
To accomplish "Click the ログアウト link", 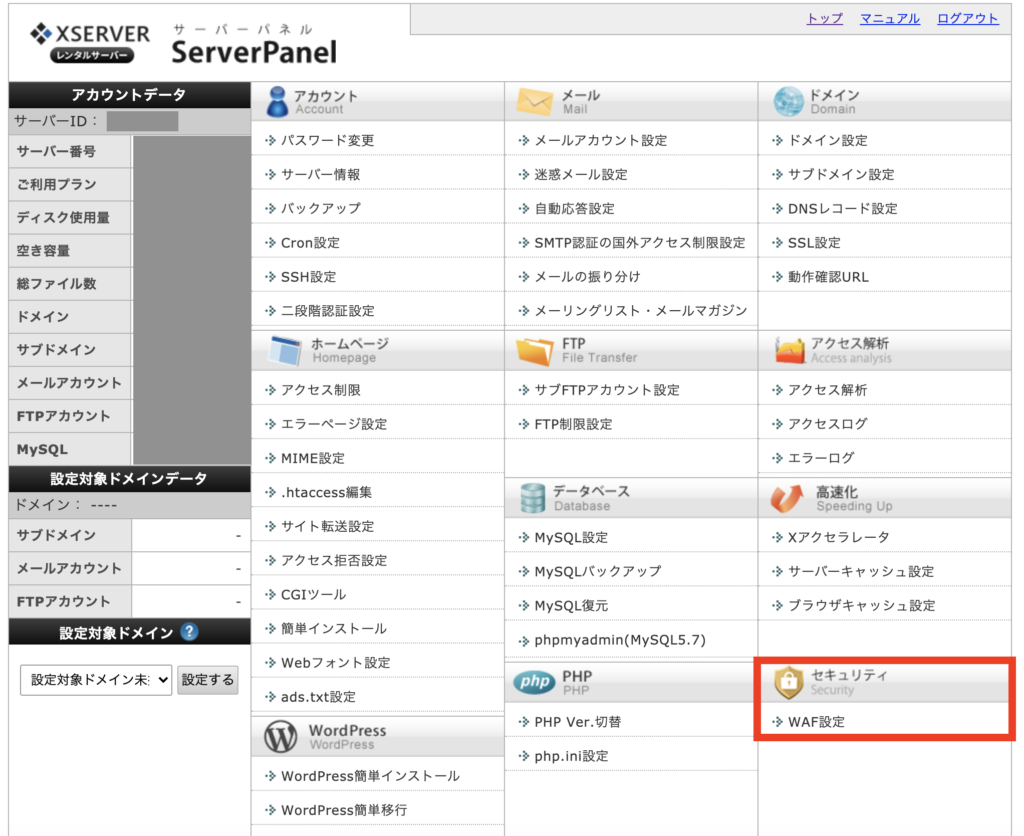I will (968, 18).
